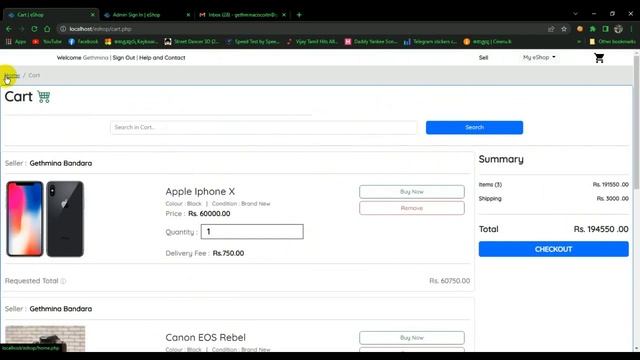
Task: Open Telegram stickers bookmark
Action: (430, 42)
